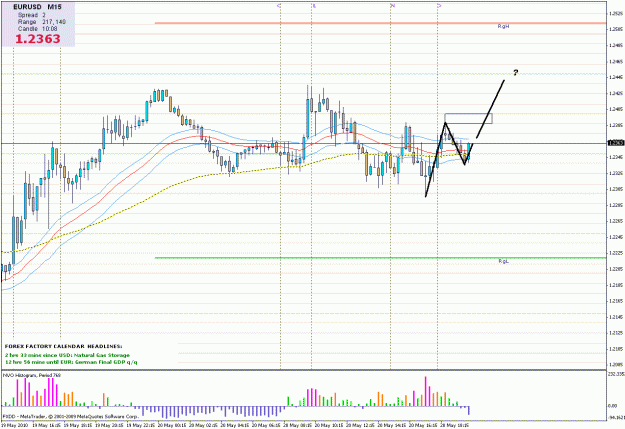The width and height of the screenshot is (625, 429).
Task: Select the Spread 2 info line
Action: pos(32,15)
